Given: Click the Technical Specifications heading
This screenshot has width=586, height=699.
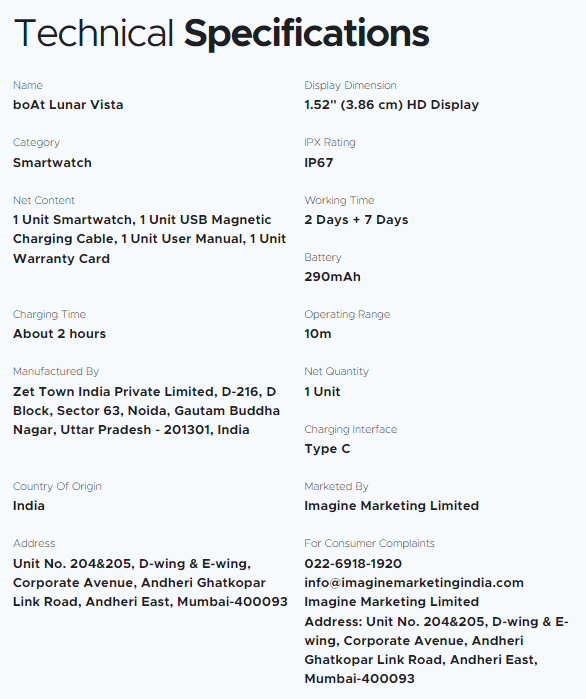Looking at the screenshot, I should pyautogui.click(x=221, y=34).
